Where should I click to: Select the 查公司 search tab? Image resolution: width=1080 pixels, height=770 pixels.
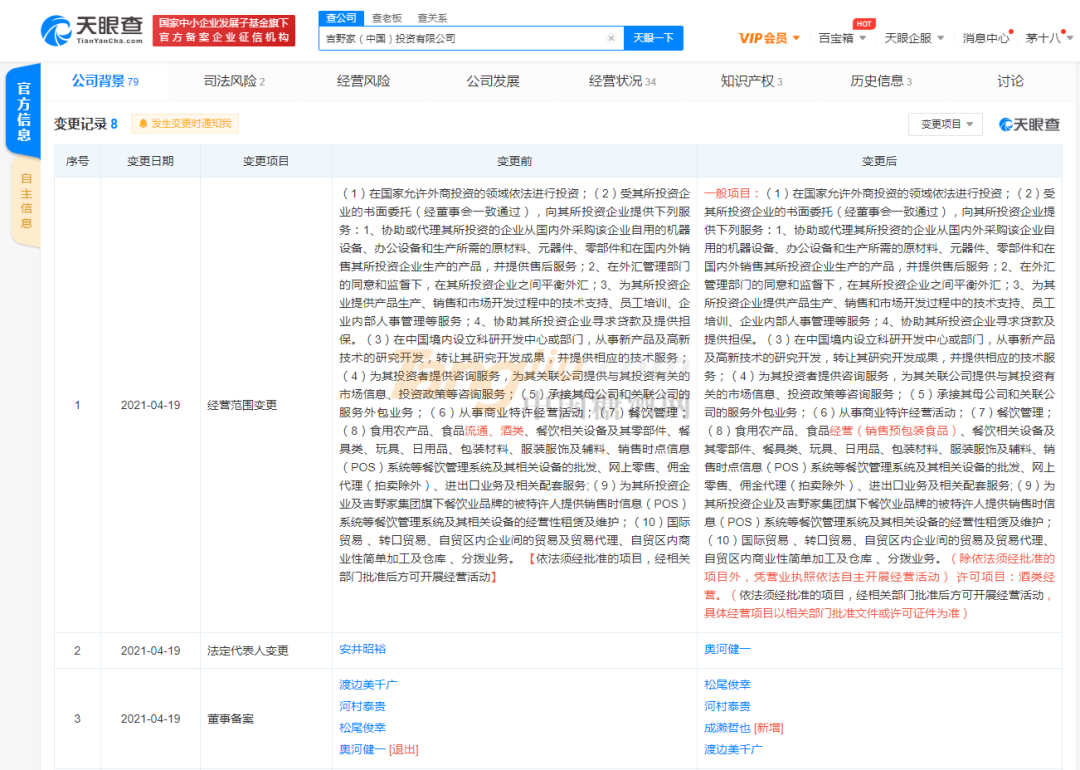point(341,18)
